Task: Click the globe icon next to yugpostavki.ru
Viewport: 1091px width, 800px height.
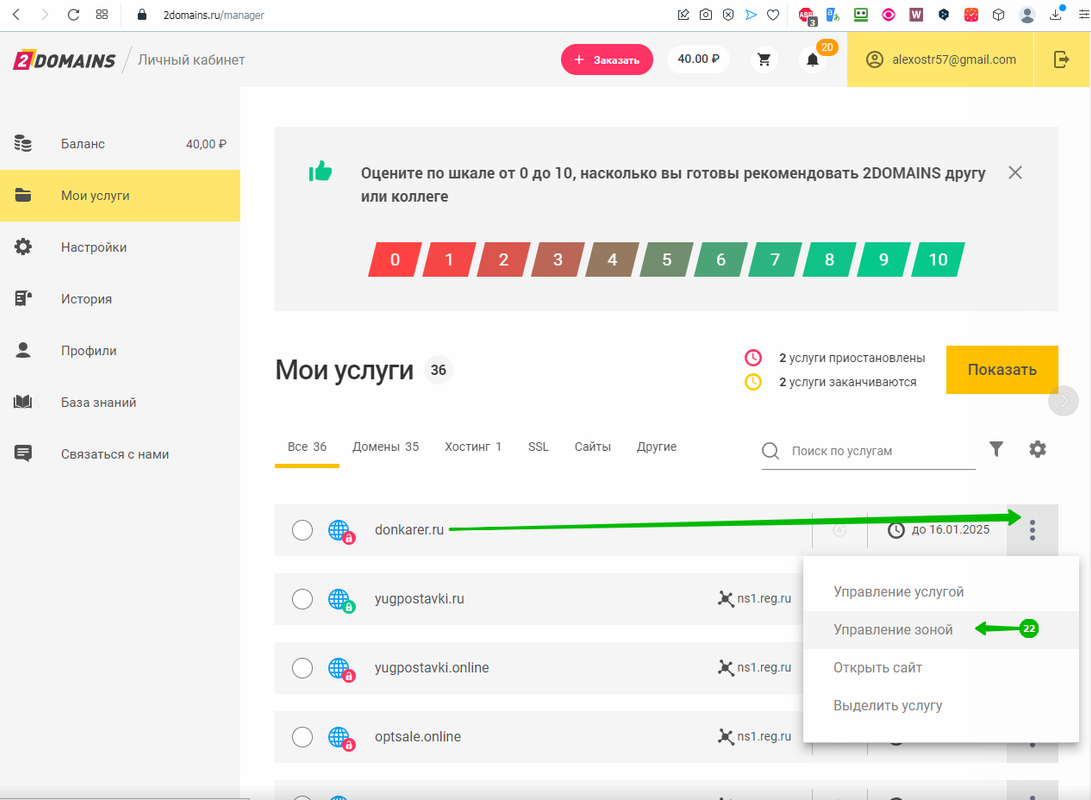Action: coord(341,600)
